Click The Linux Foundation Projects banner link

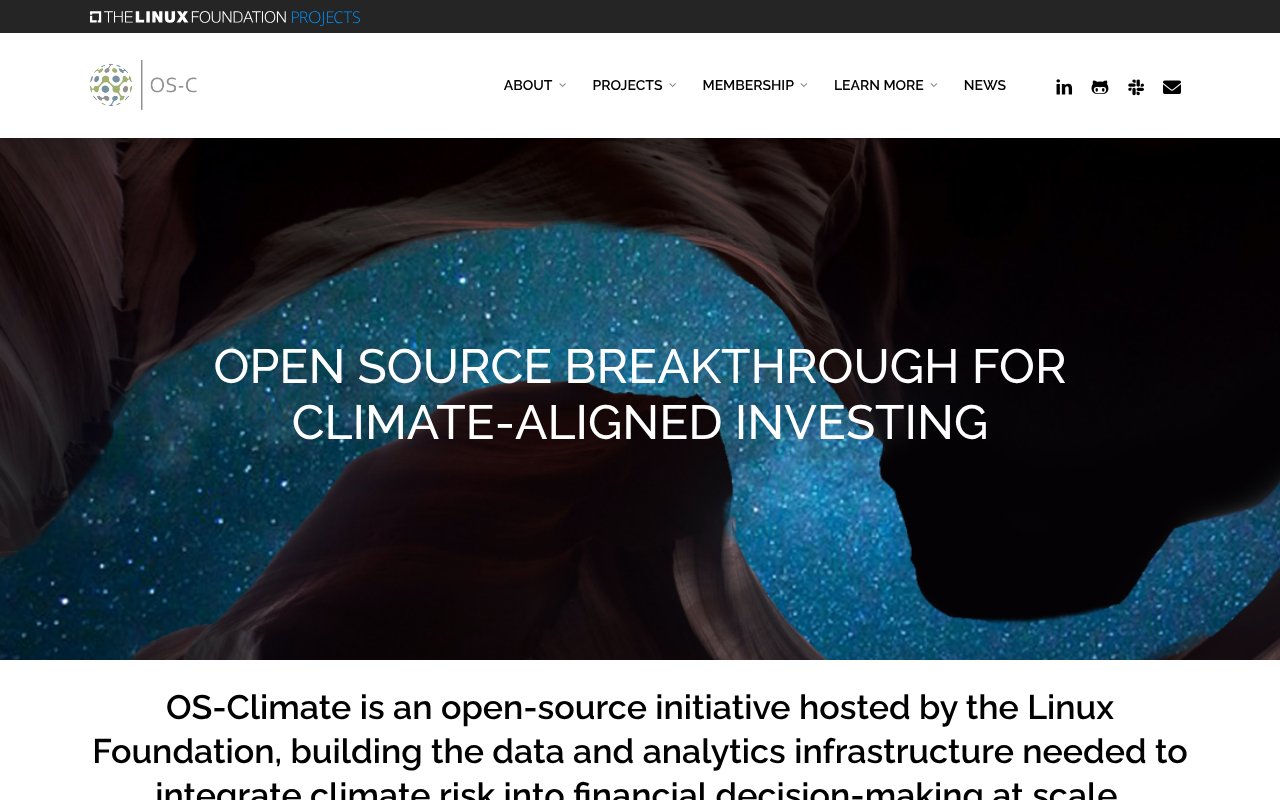pyautogui.click(x=225, y=17)
